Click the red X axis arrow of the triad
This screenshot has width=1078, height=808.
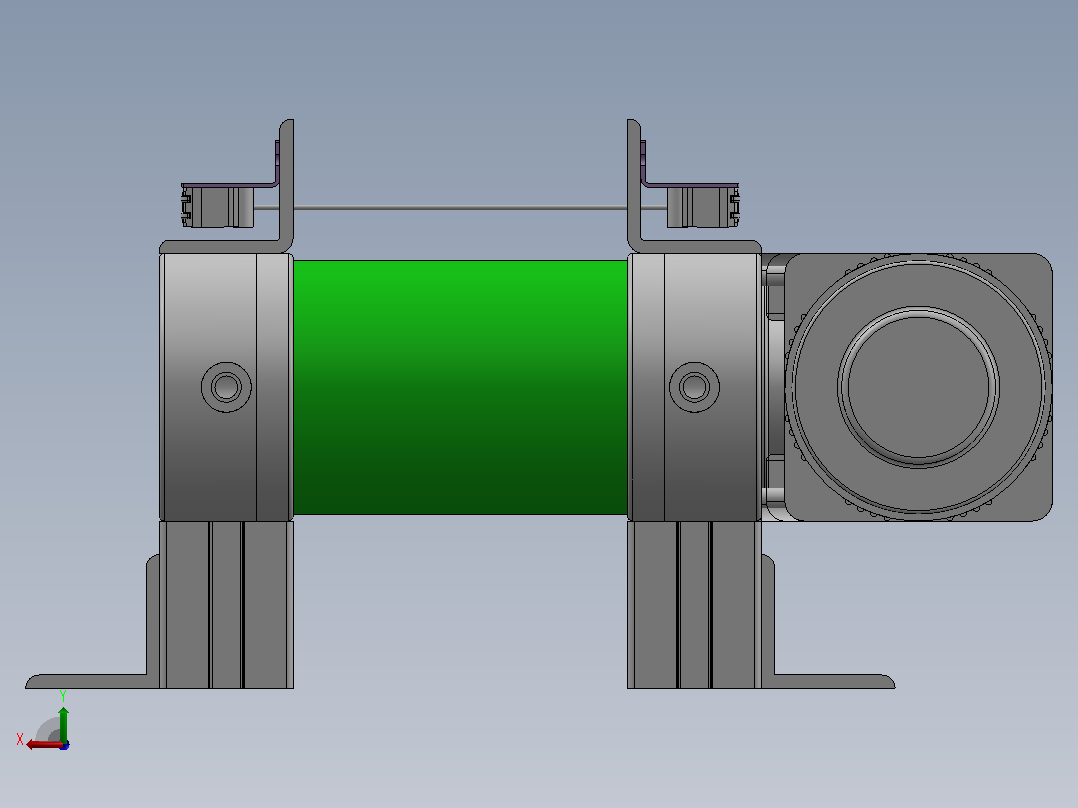click(43, 745)
